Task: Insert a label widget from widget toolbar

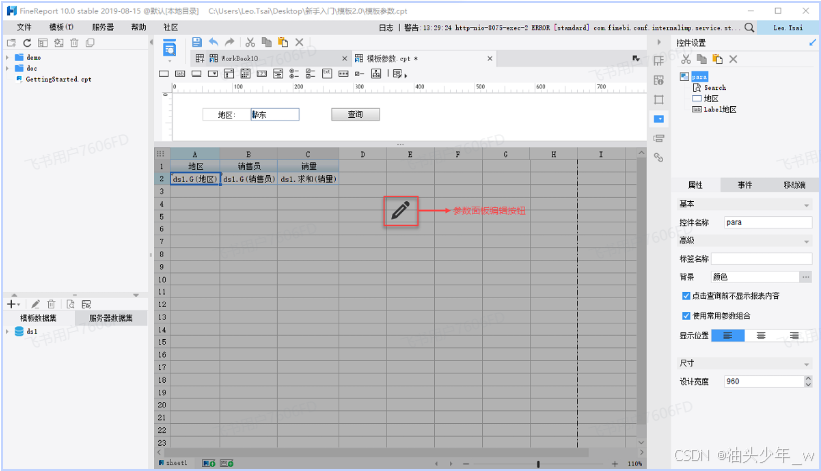Action: tap(180, 74)
